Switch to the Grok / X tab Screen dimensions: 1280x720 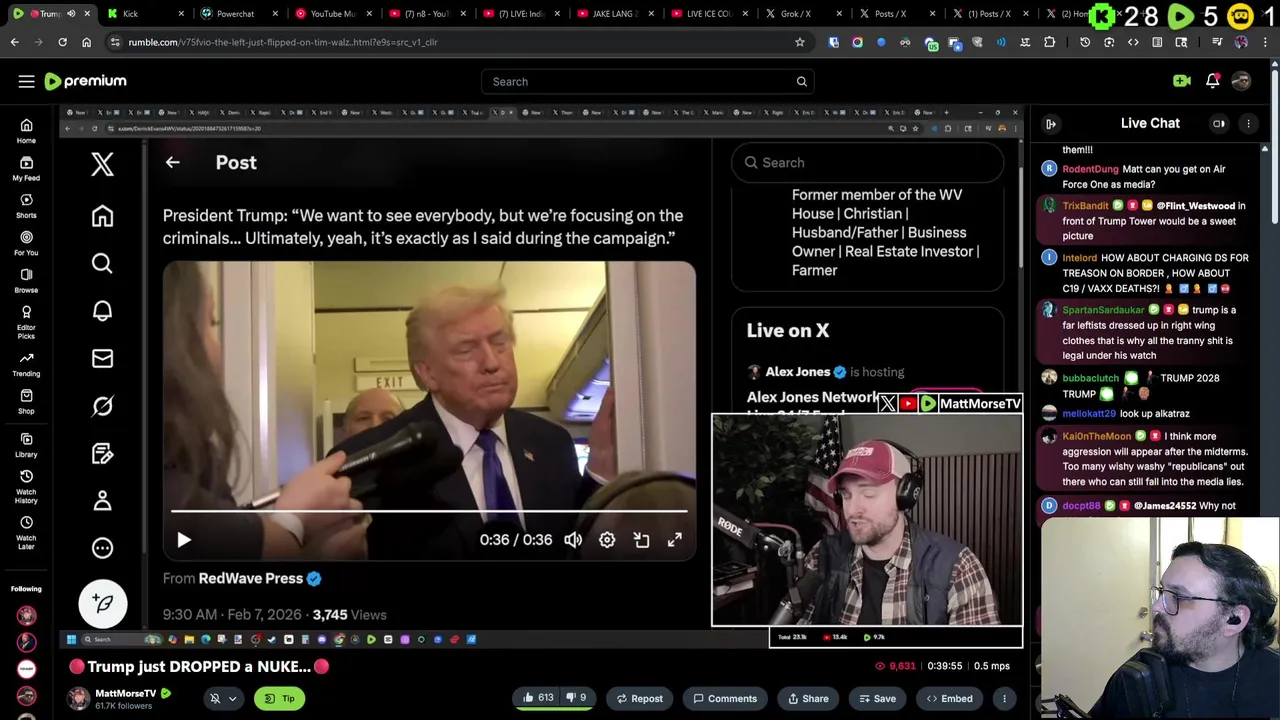coord(800,14)
